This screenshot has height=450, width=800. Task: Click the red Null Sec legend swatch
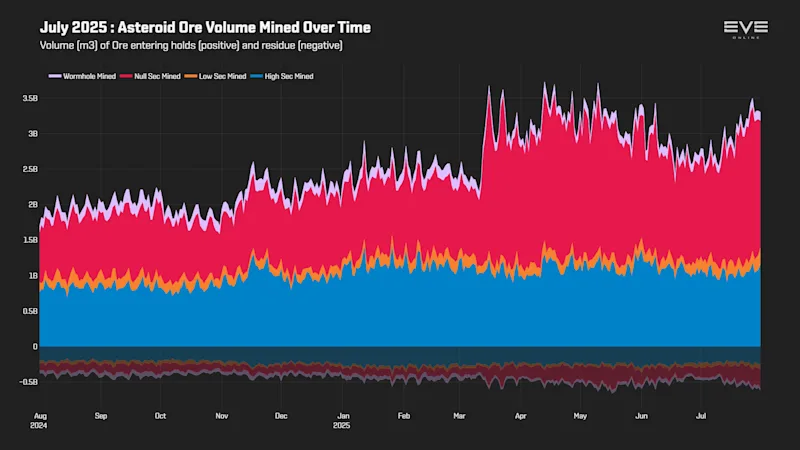126,76
